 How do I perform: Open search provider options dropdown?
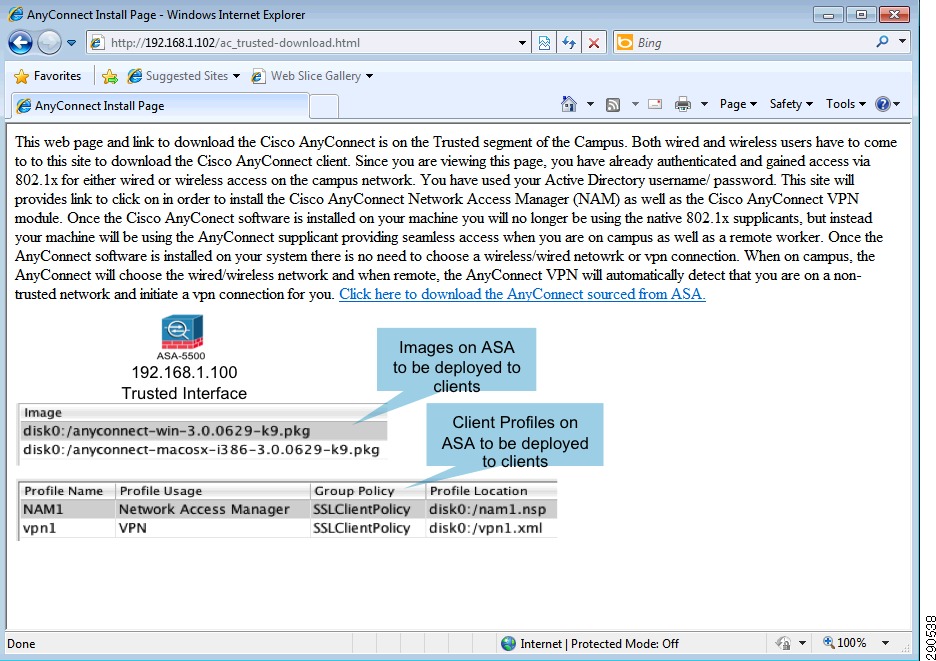[x=902, y=42]
